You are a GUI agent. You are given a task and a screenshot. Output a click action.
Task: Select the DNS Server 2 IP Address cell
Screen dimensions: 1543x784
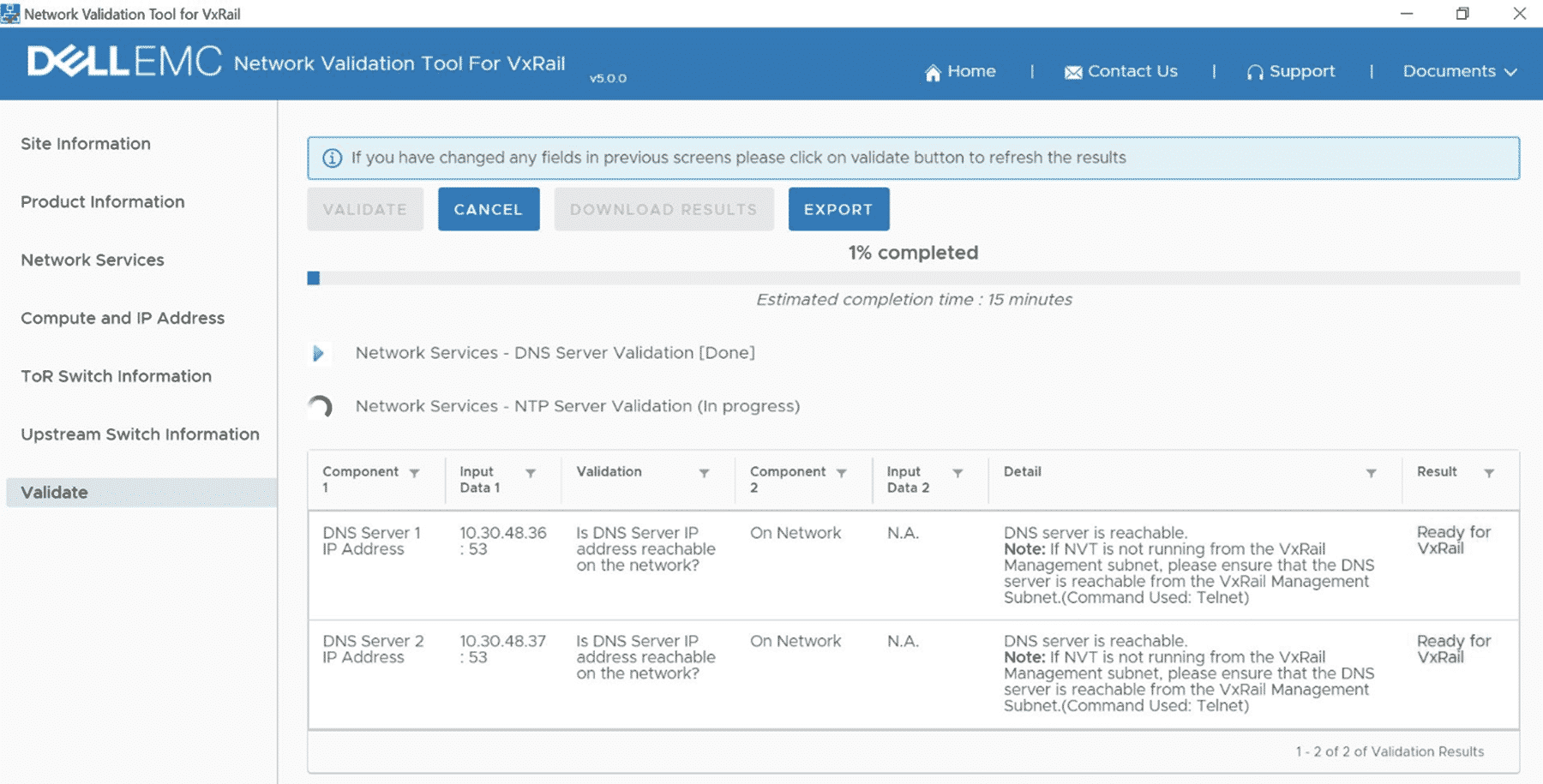tap(373, 649)
